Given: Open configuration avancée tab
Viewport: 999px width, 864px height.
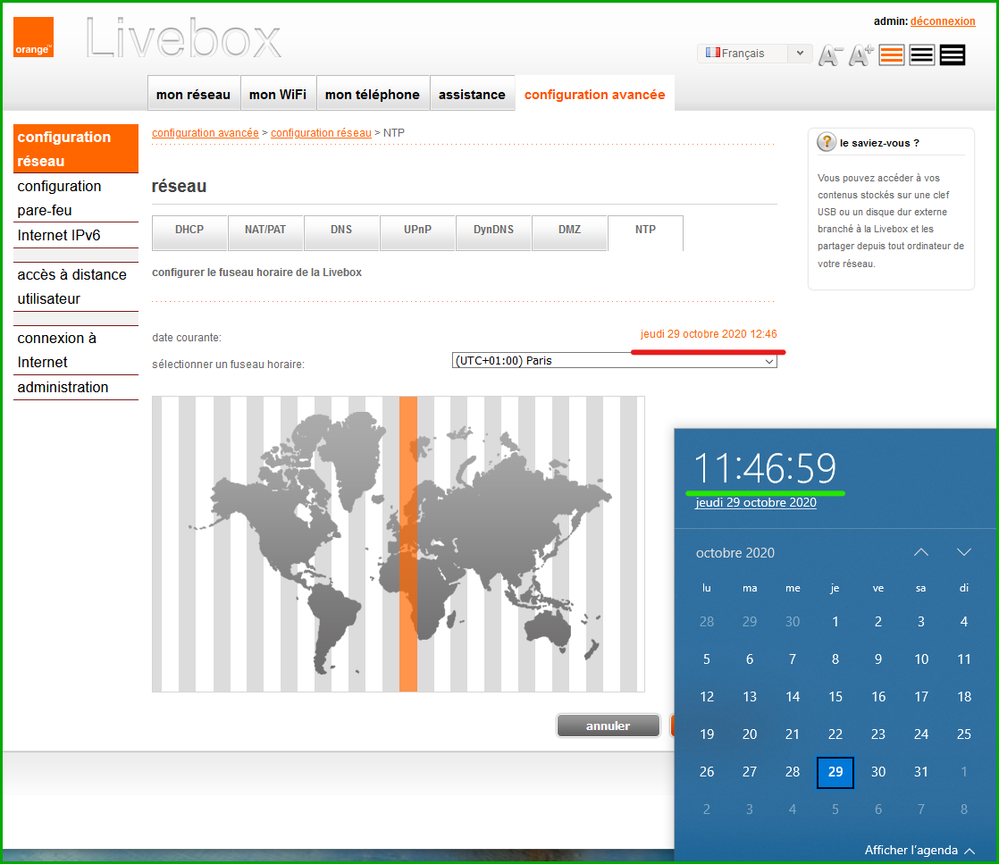Looking at the screenshot, I should [594, 94].
